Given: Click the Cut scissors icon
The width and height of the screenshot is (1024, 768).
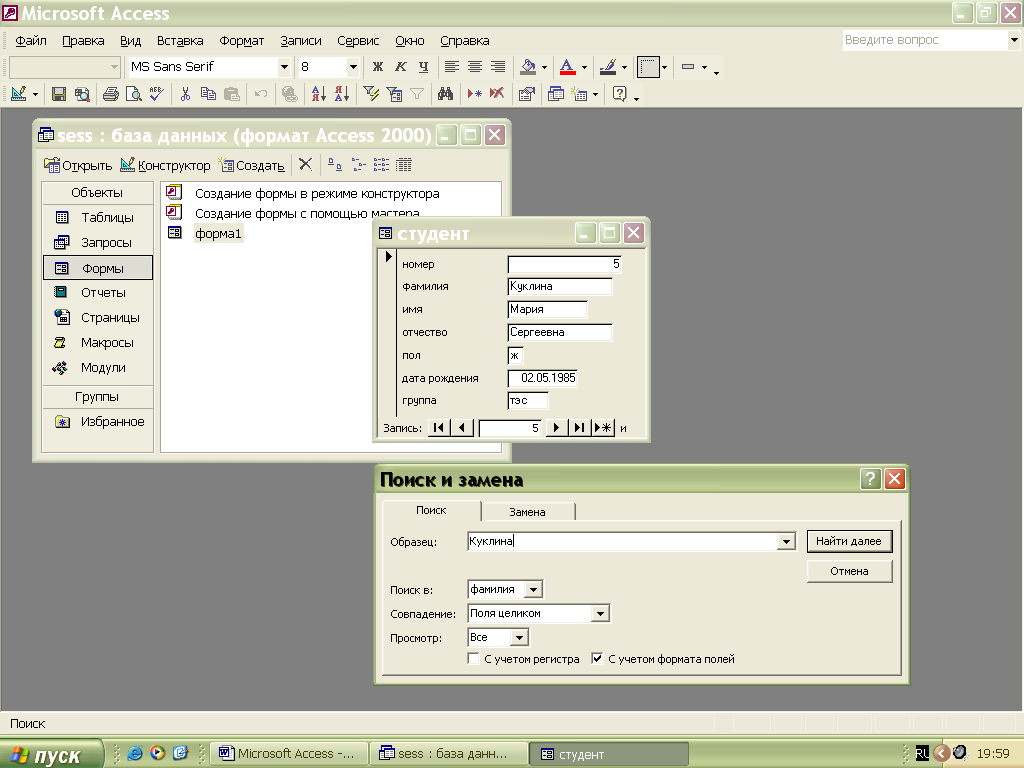Looking at the screenshot, I should (185, 95).
